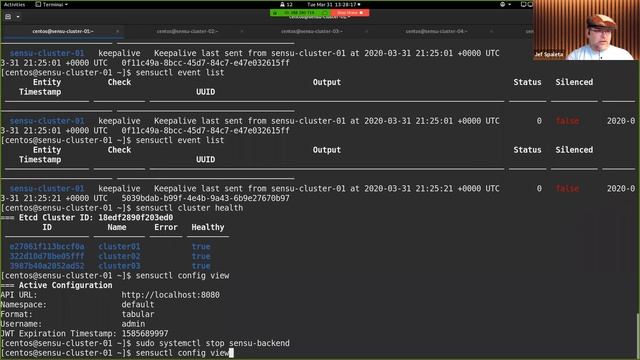Switch to the centos@sensu-cluster-01 tab
This screenshot has width=640, height=360.
[x=62, y=31]
